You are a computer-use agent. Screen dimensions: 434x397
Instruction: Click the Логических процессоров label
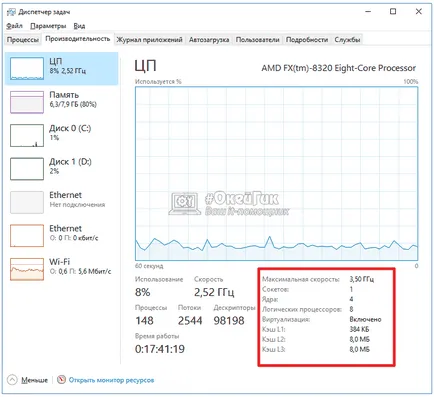point(302,309)
